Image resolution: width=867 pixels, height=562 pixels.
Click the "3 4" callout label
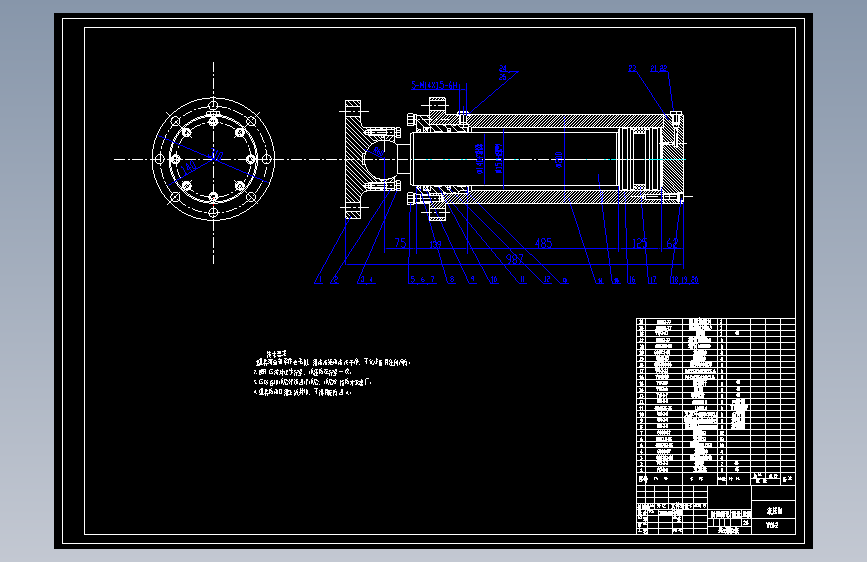366,280
